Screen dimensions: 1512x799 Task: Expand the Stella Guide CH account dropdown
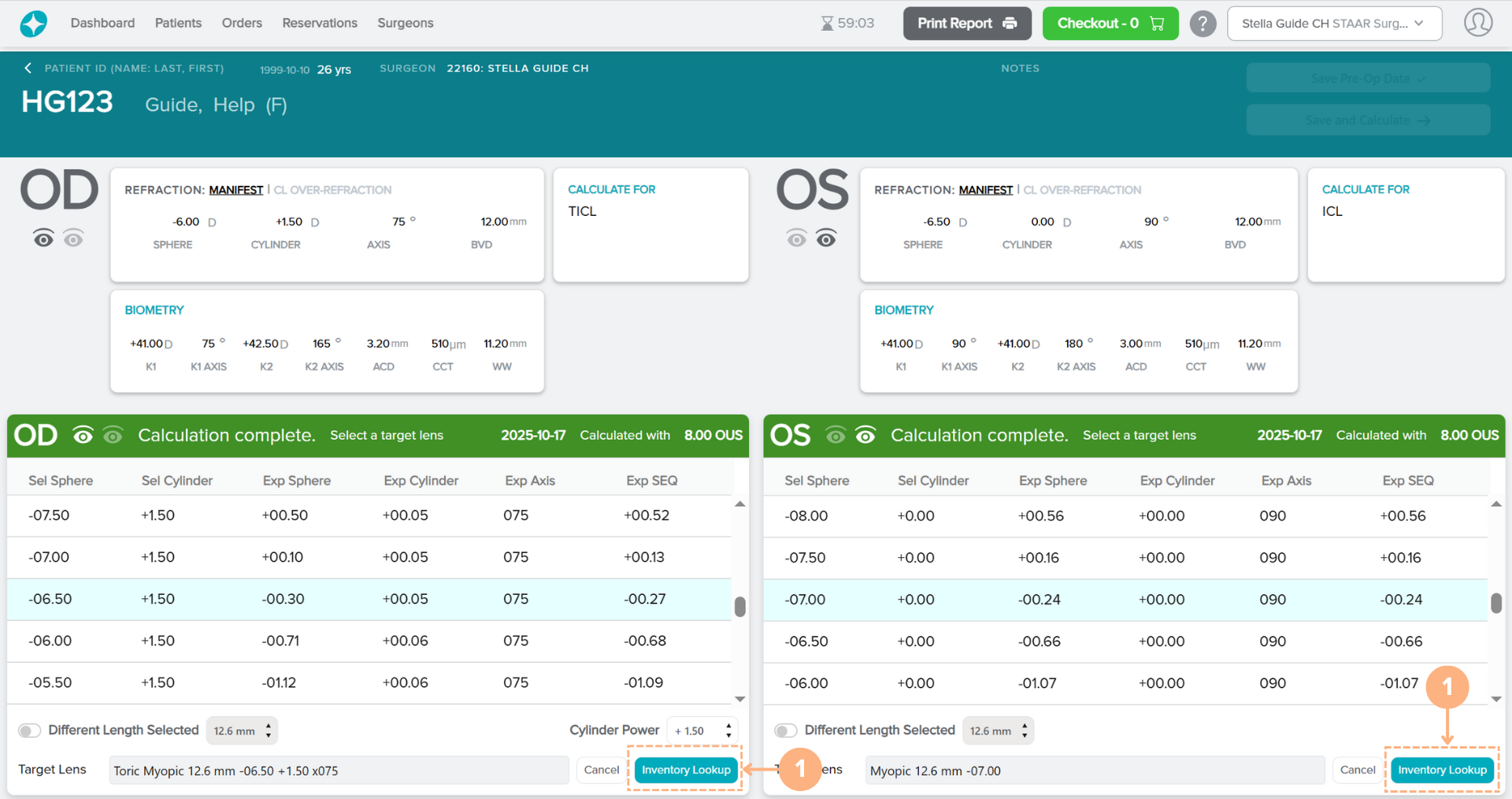coord(1334,24)
